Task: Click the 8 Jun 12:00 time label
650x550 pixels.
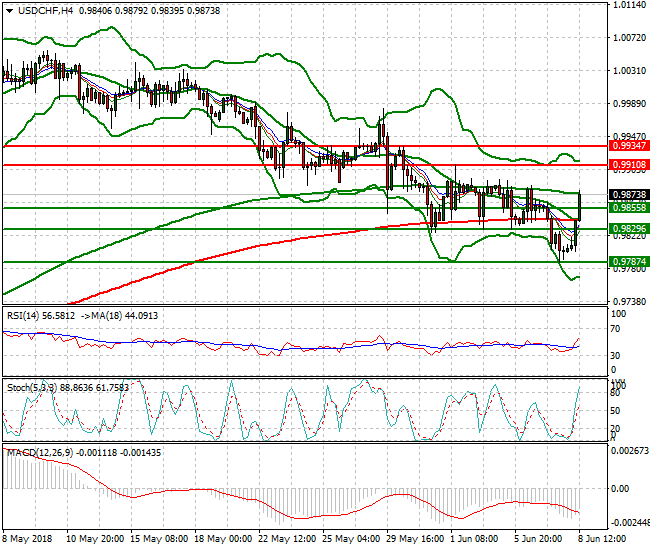Action: (x=602, y=539)
